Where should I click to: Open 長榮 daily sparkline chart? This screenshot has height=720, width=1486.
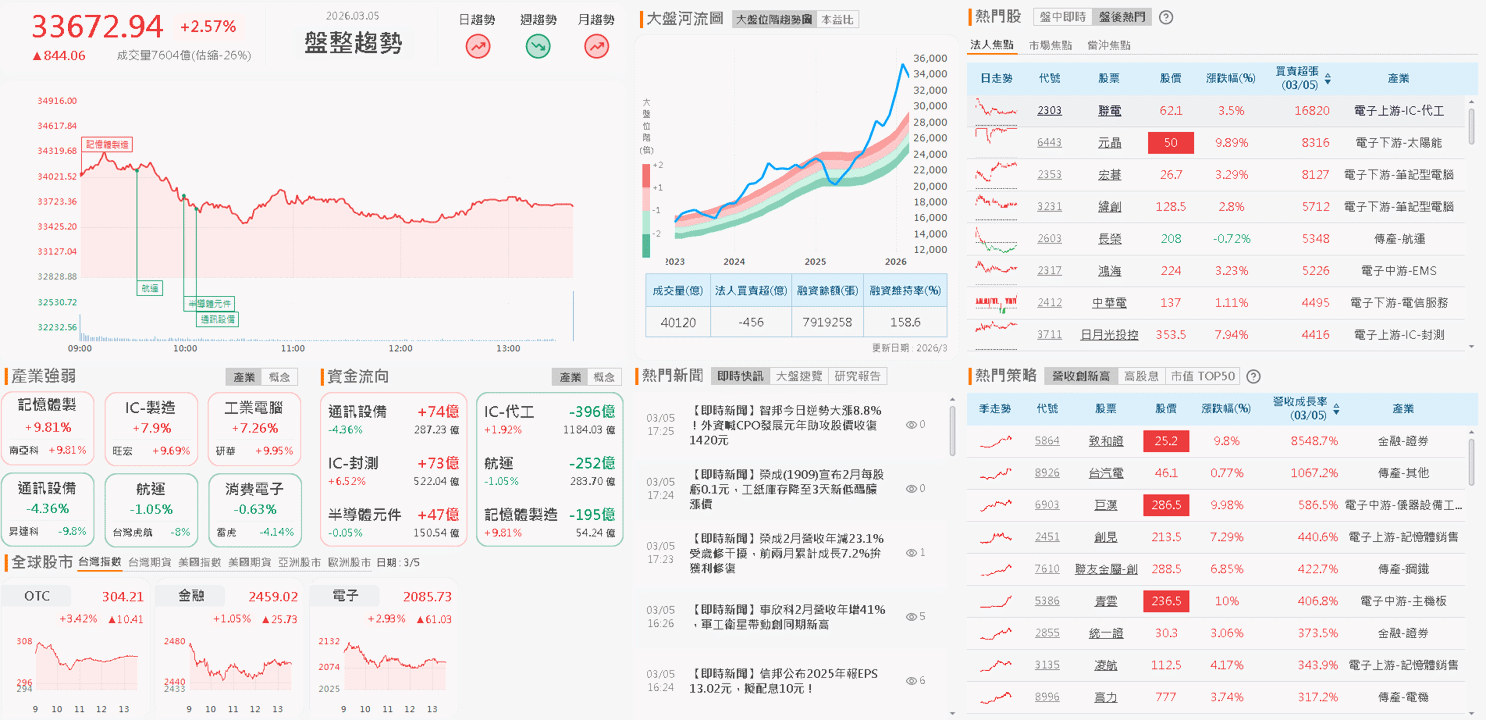[x=996, y=238]
